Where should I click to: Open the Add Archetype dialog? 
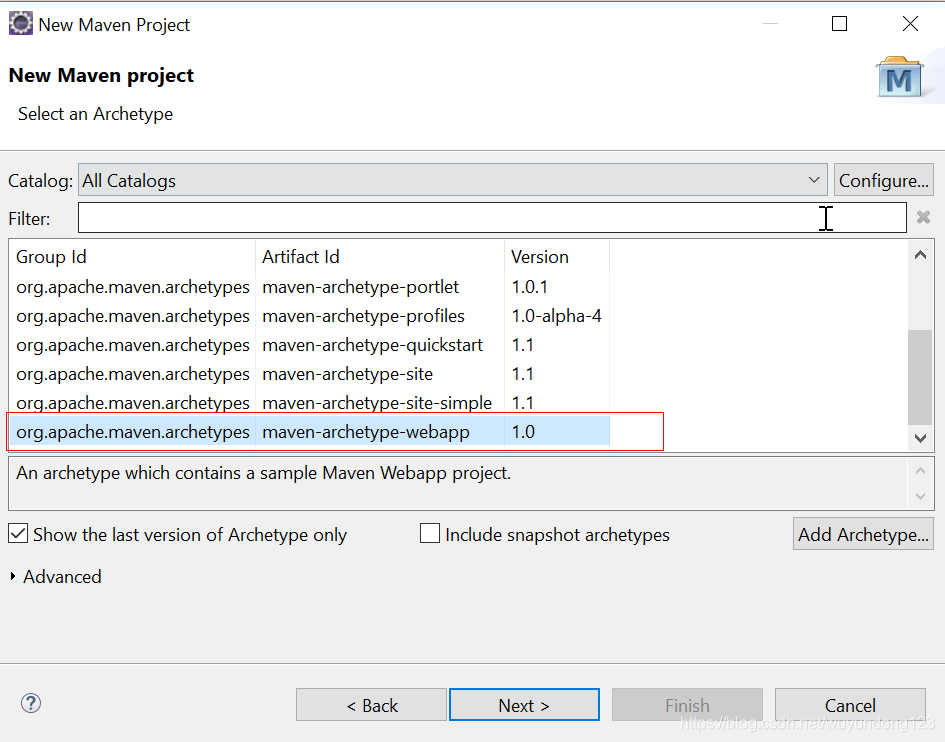click(x=862, y=534)
